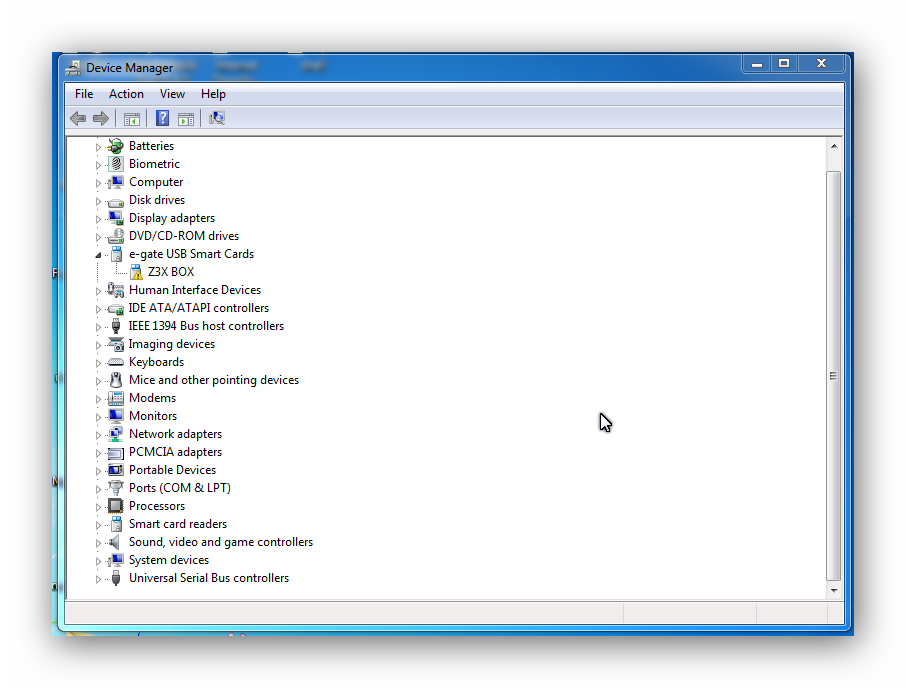Click the Mice and other pointing devices icon
This screenshot has height=688, width=906.
pos(116,380)
